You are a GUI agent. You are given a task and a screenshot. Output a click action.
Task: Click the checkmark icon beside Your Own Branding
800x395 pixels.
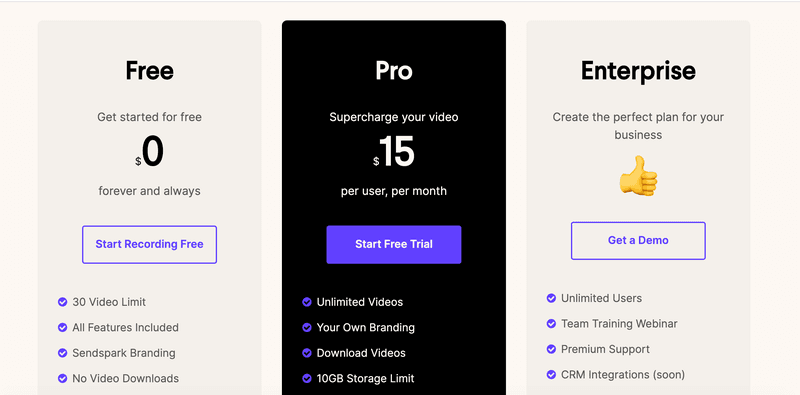tap(307, 328)
